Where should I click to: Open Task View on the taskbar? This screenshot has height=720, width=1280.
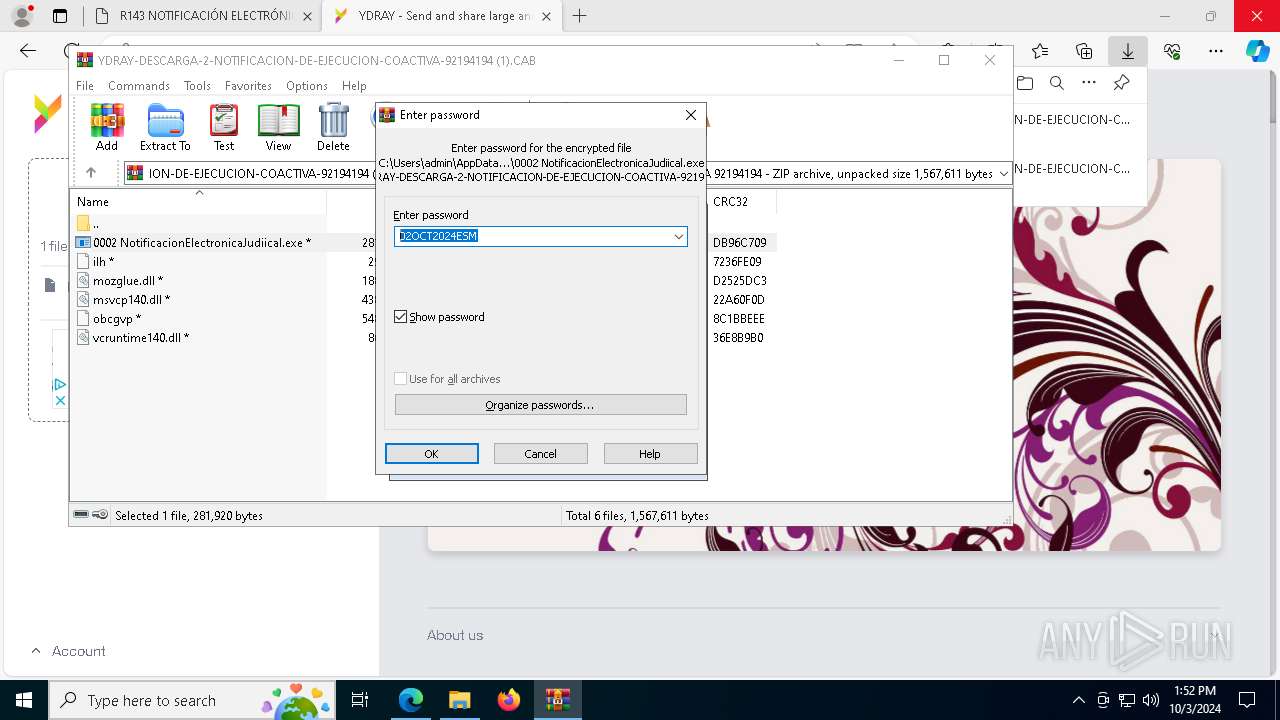click(x=360, y=700)
